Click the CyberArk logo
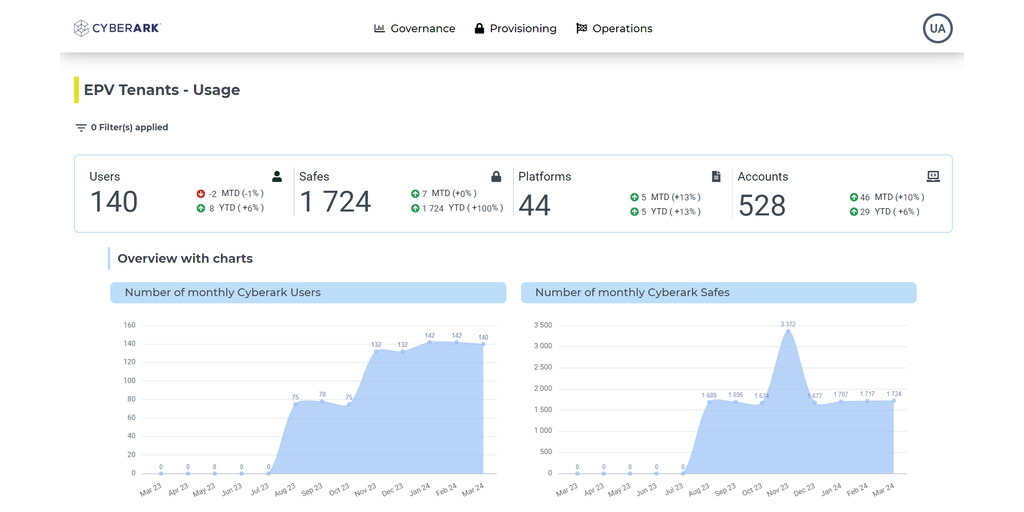Viewport: 1024px width, 512px height. 117,29
